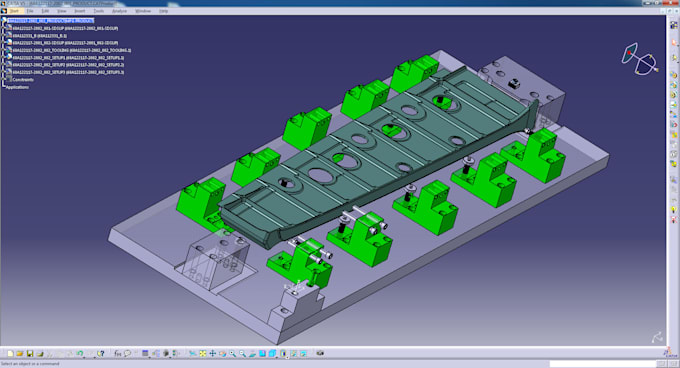Open the View menu
This screenshot has width=680, height=368.
click(62, 11)
